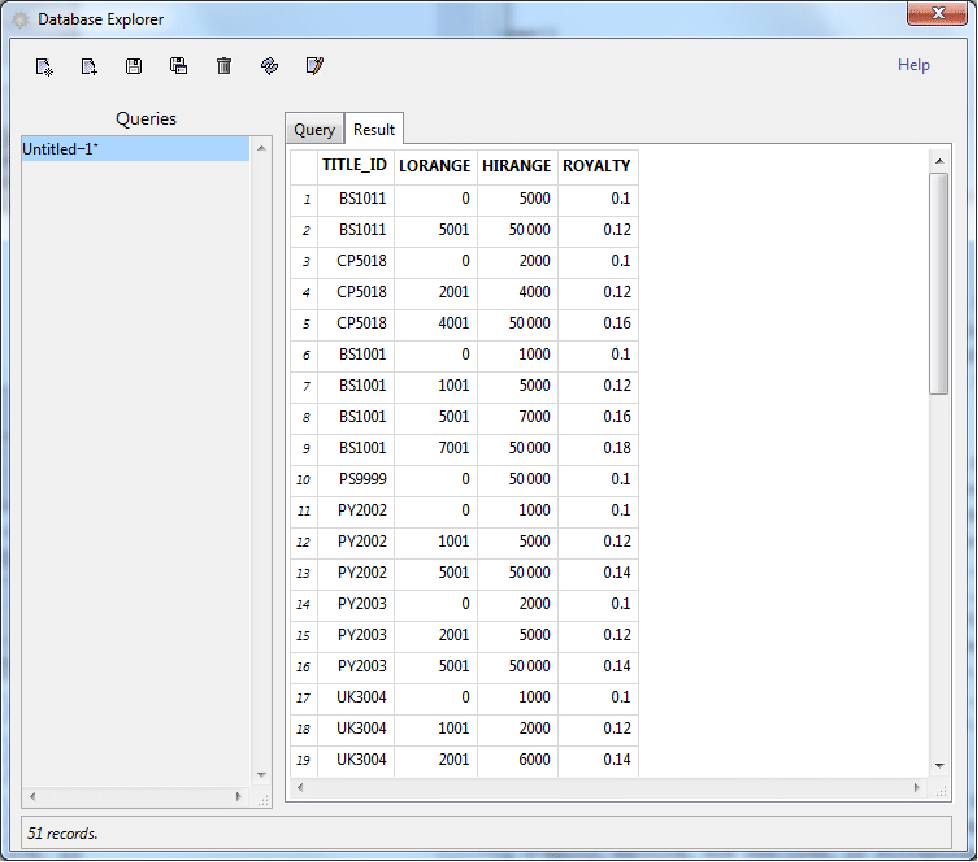Click the results horizontal scrollbar right arrow
Image resolution: width=978 pixels, height=862 pixels.
tap(918, 788)
